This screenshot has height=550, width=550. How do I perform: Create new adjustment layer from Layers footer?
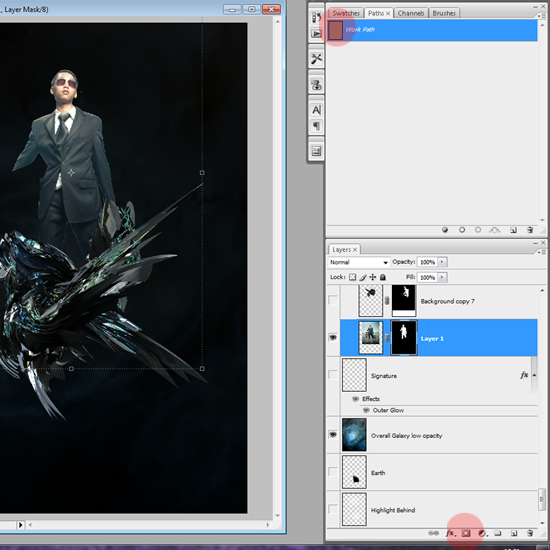[x=483, y=533]
